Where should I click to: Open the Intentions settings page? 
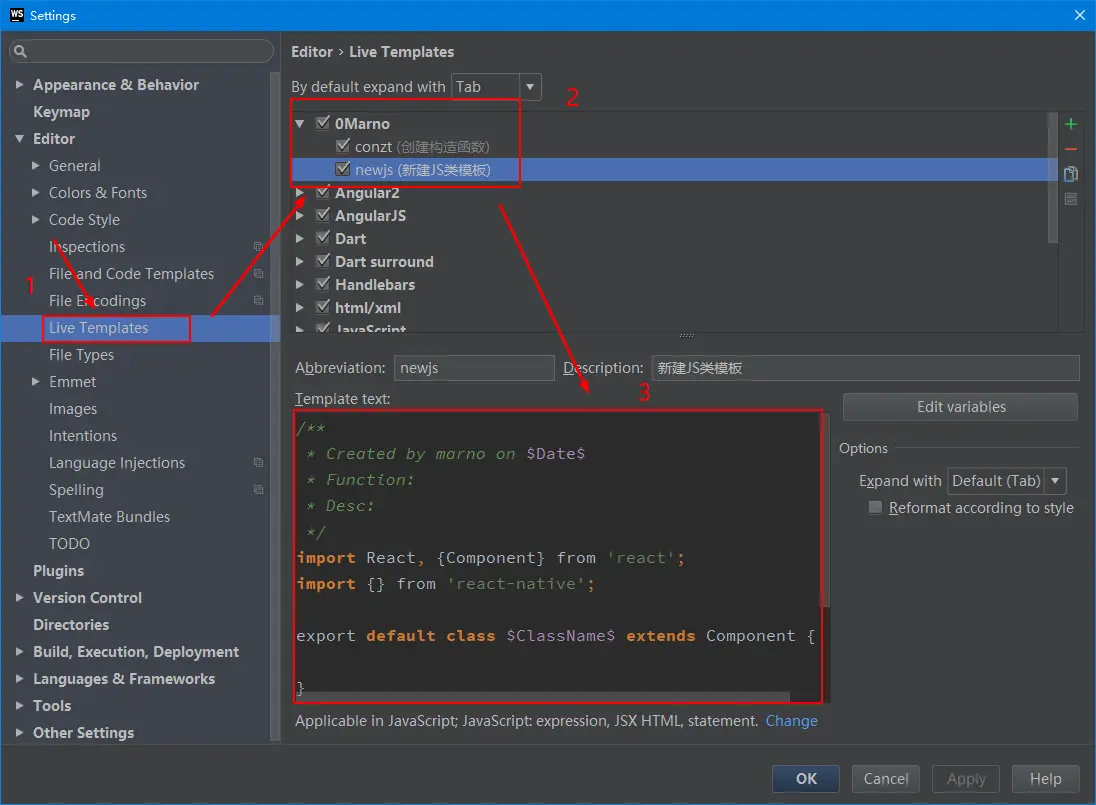[x=83, y=436]
